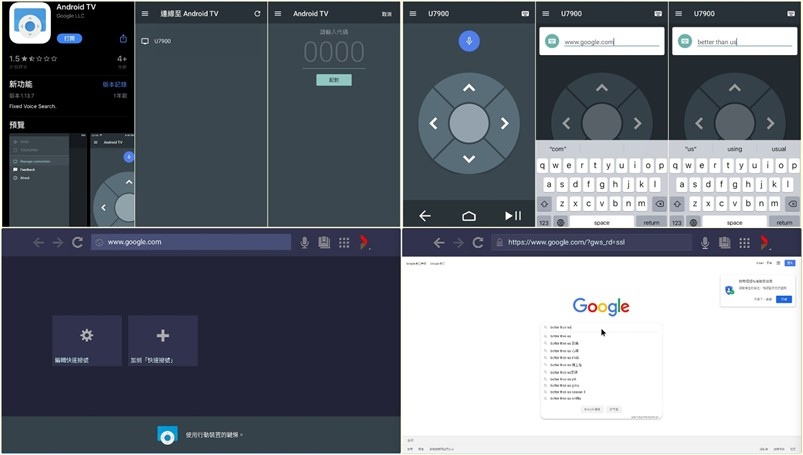Click microphone in Google page browser toolbar
The width and height of the screenshot is (803, 455).
click(705, 243)
